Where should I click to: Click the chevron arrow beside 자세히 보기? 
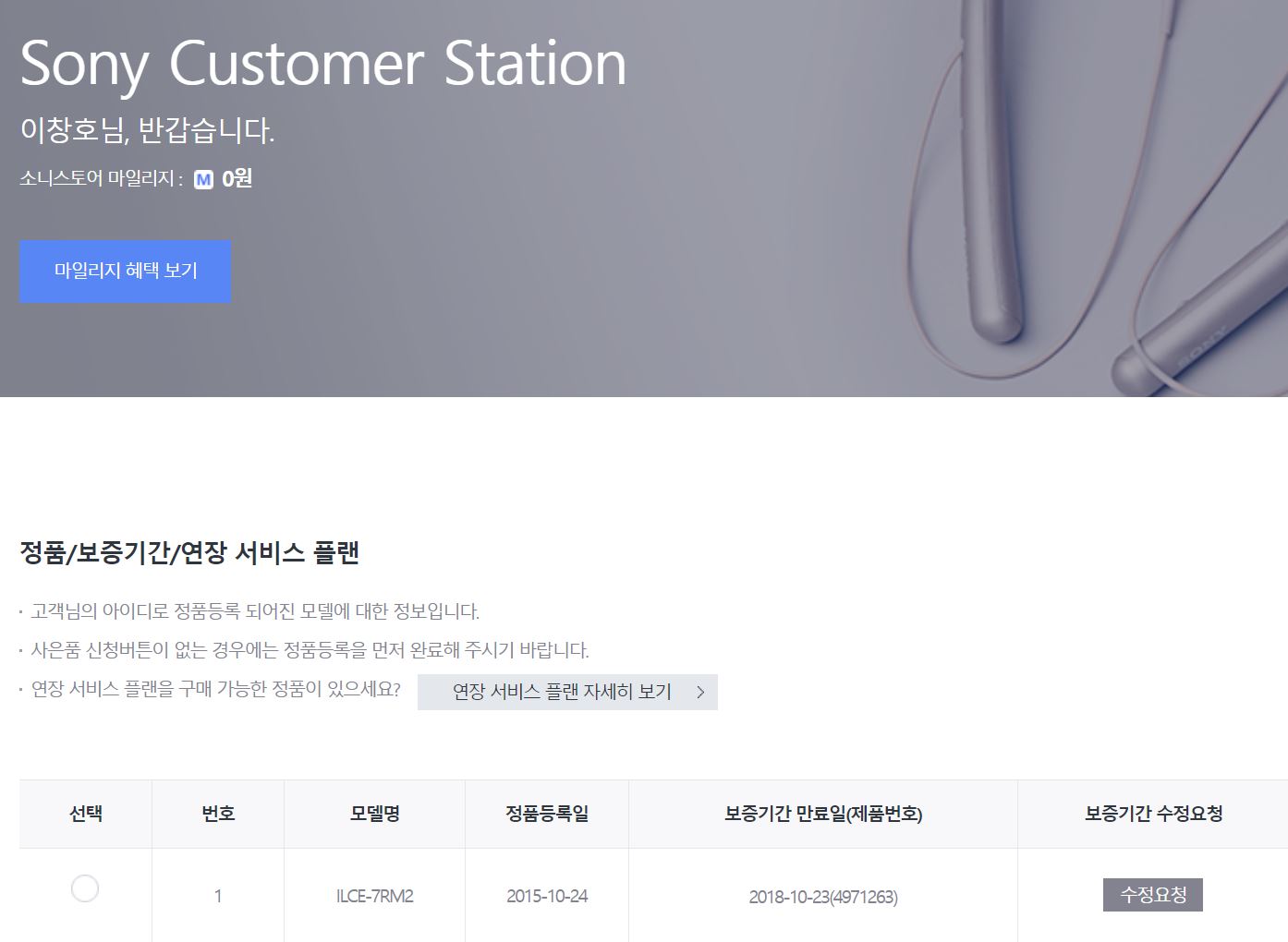[700, 693]
